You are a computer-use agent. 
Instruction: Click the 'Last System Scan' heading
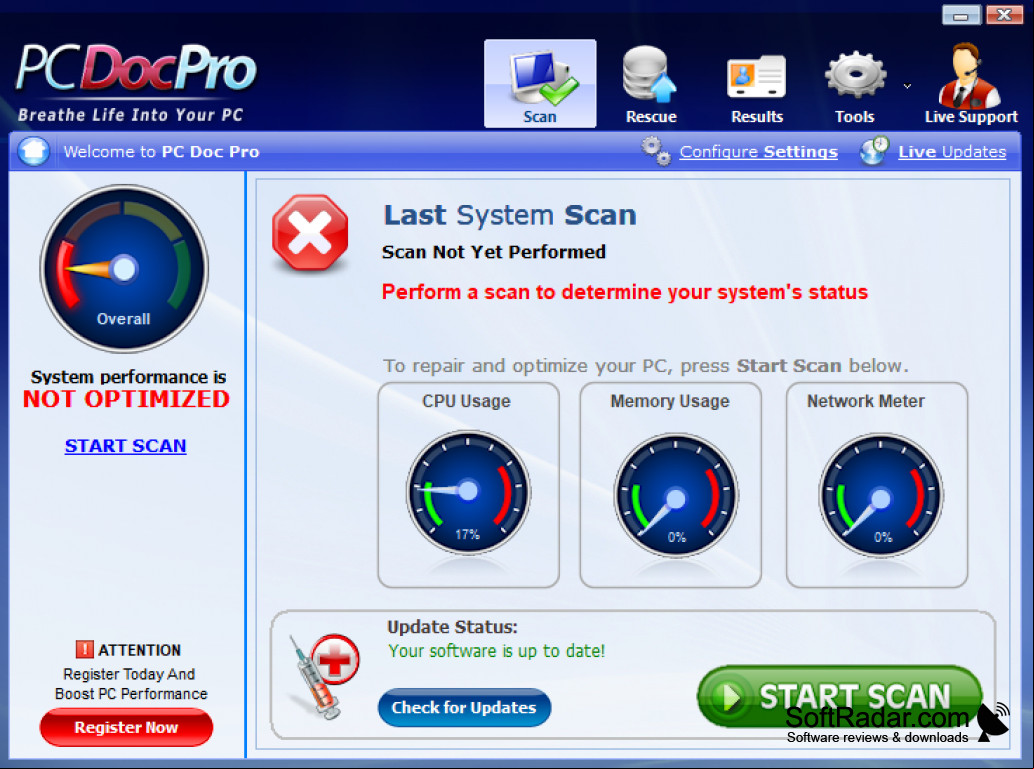pos(510,215)
